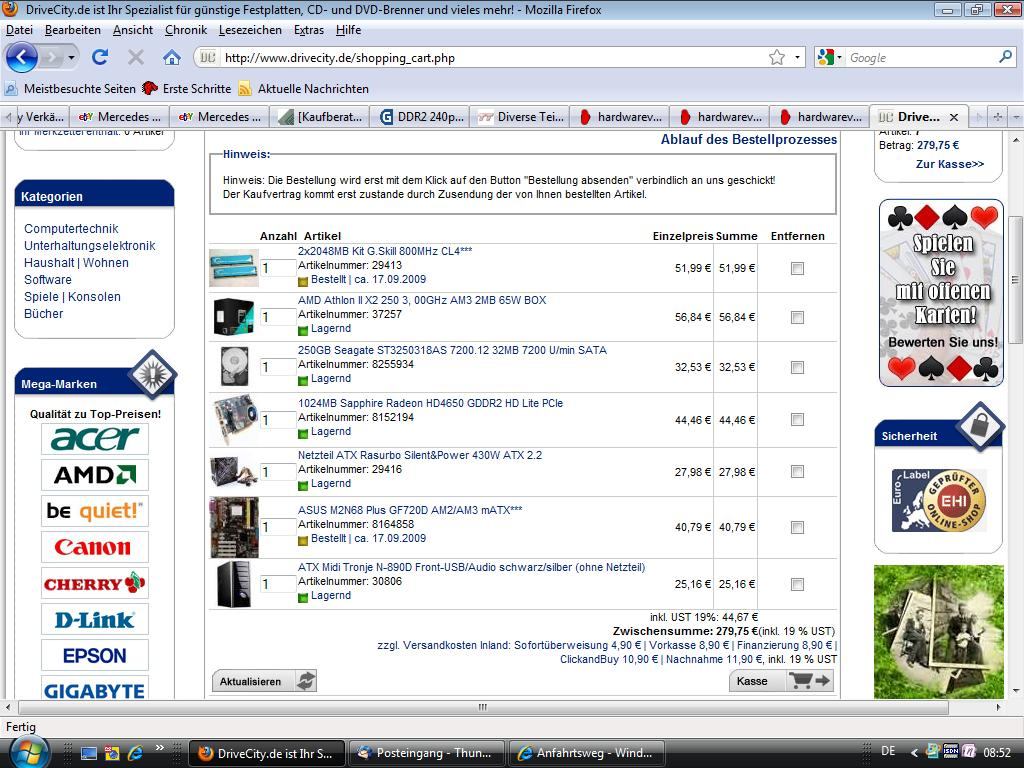Open Erste Schritte bookmark

187,88
